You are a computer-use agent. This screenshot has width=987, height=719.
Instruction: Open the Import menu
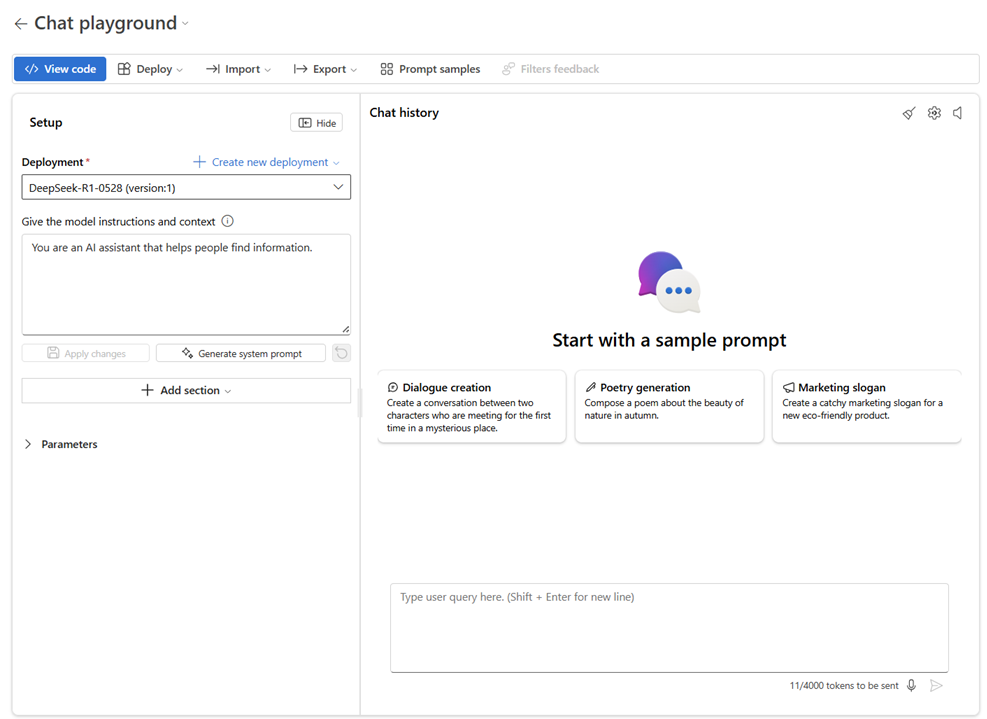238,69
